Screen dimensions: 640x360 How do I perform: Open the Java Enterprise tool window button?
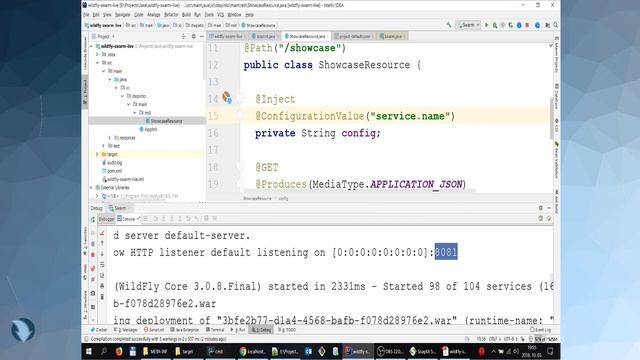[185, 330]
